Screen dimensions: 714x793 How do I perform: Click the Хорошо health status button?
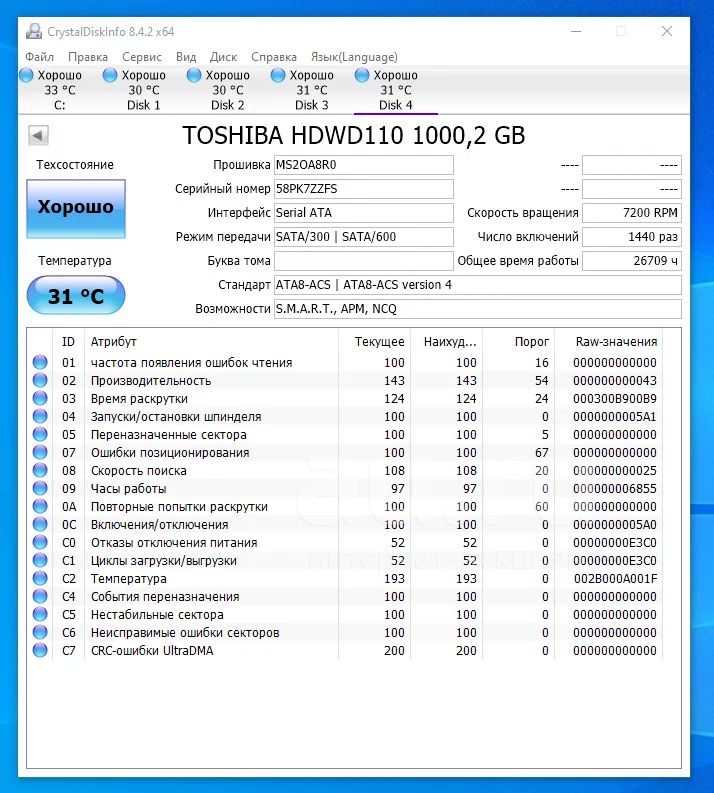click(76, 209)
